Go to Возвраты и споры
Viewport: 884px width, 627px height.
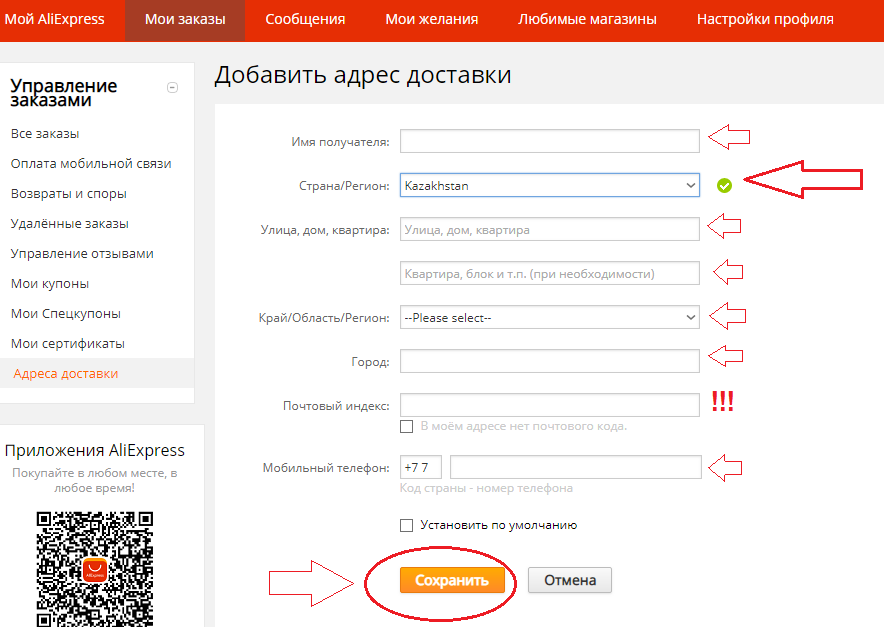tap(69, 193)
